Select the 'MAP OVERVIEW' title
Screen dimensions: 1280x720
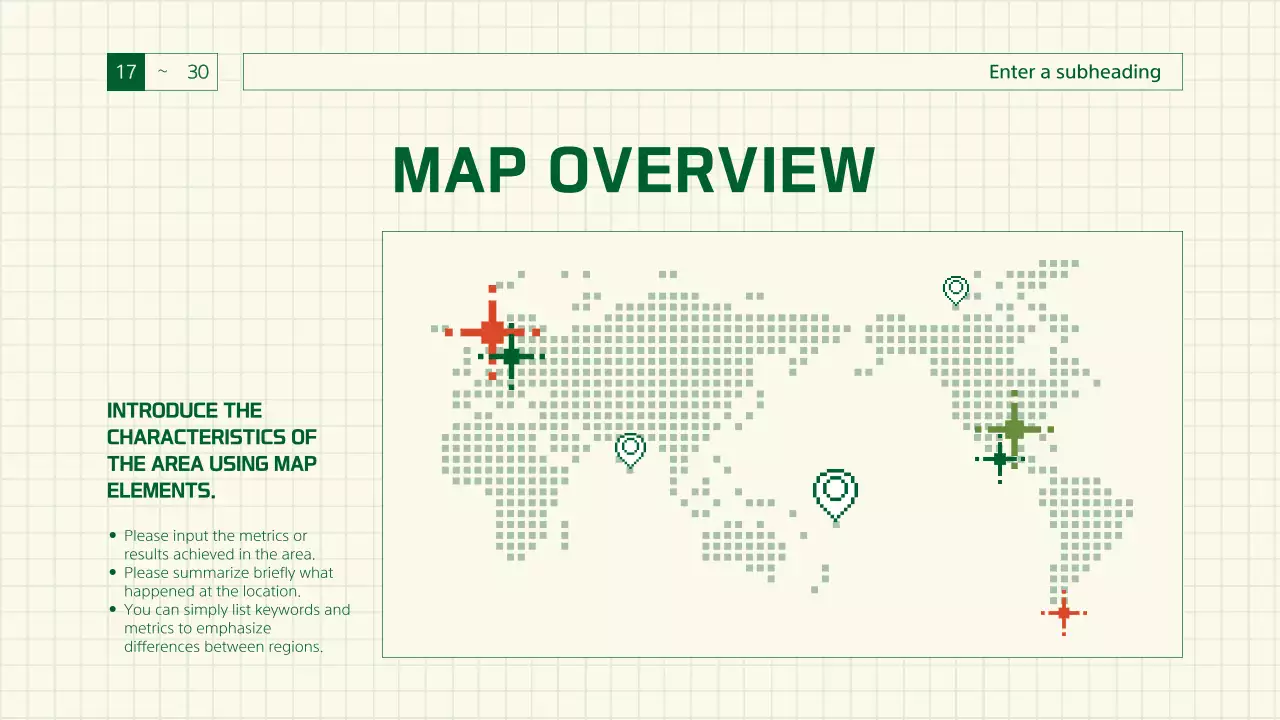coord(633,171)
